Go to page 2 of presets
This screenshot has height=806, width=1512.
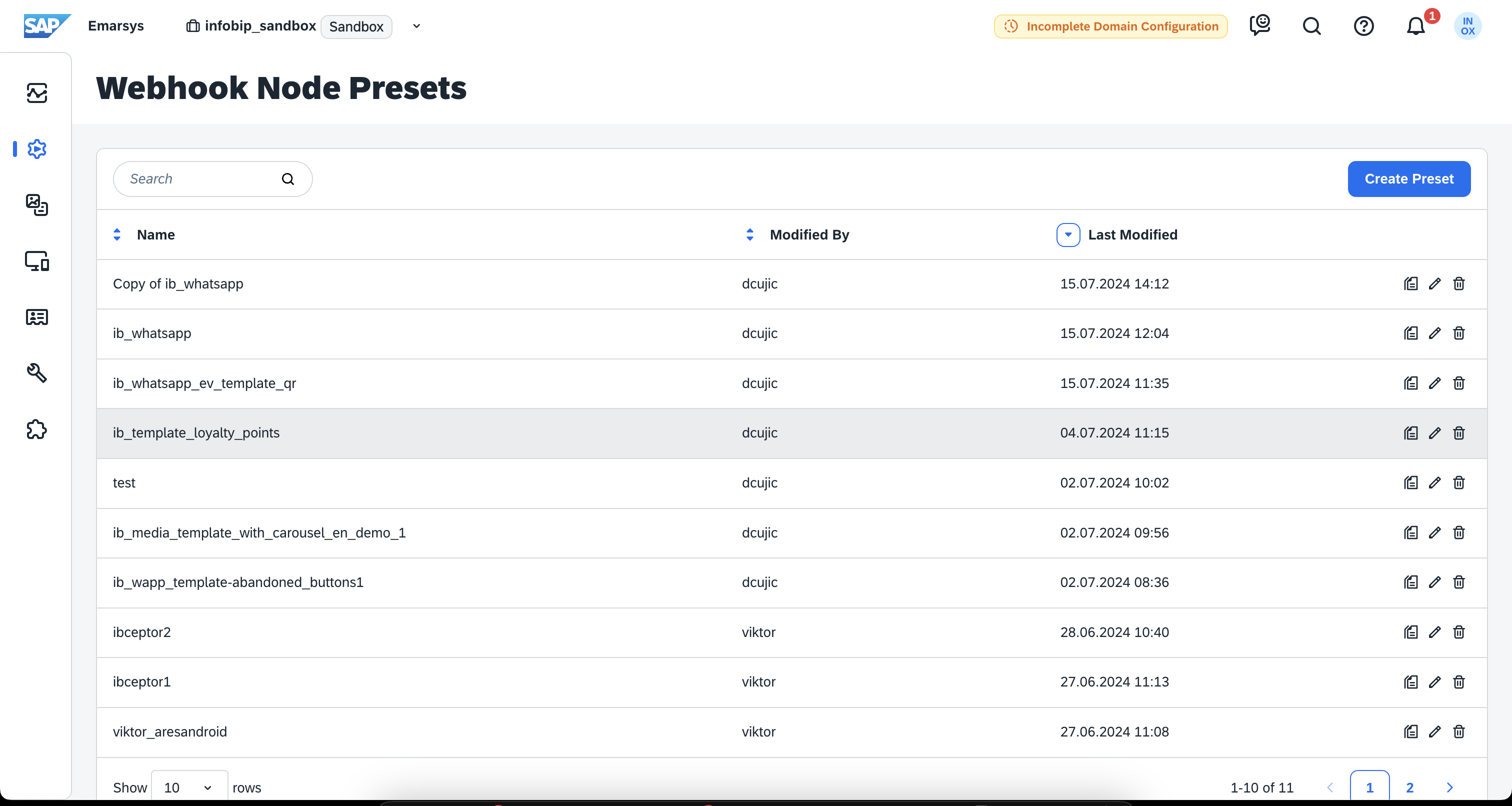(x=1409, y=787)
